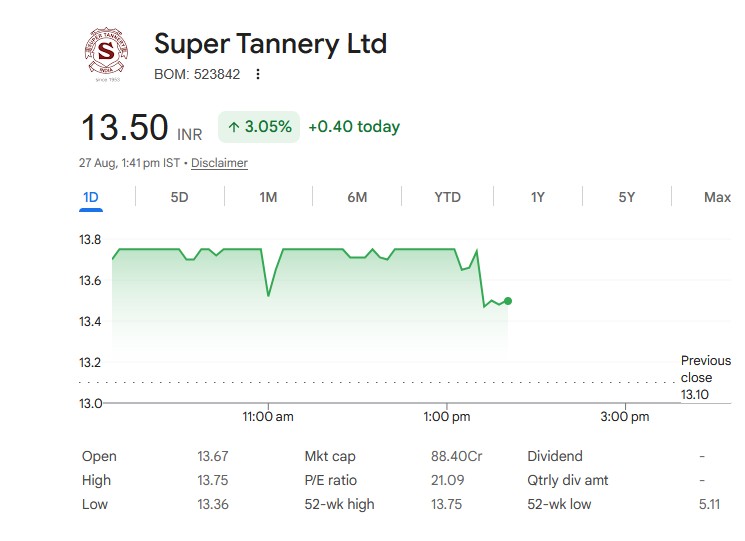The image size is (745, 541).
Task: Switch to the 5D chart tab
Action: (180, 197)
